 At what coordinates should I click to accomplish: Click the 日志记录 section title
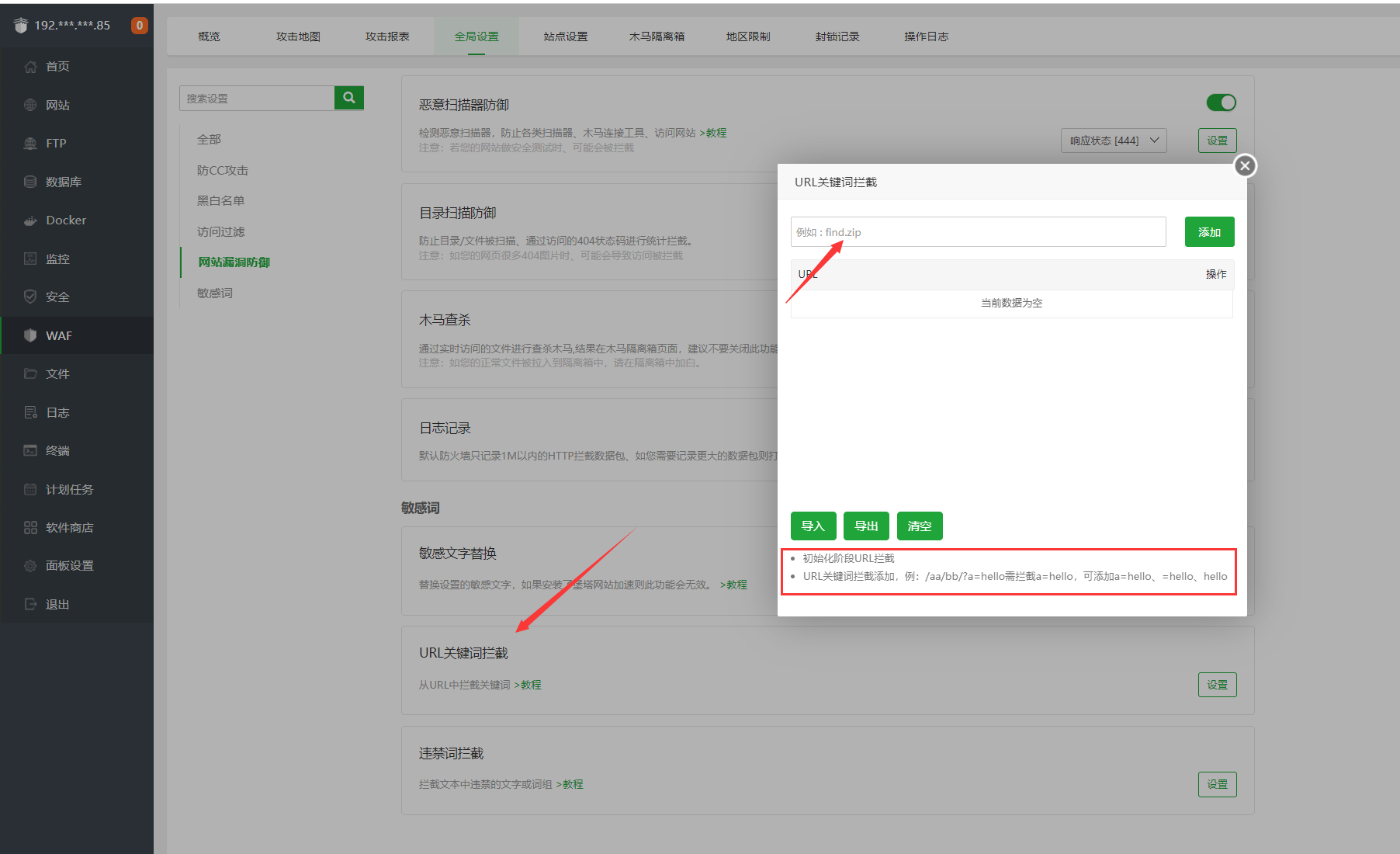[445, 428]
